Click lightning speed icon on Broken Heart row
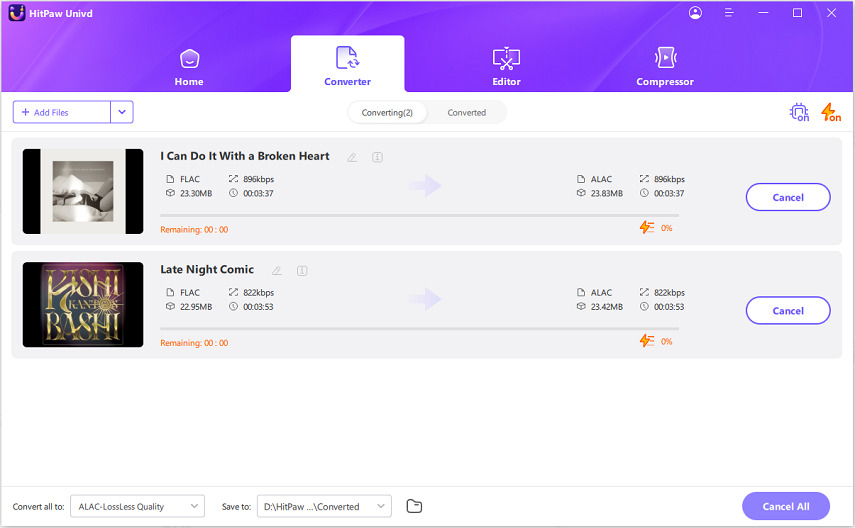The width and height of the screenshot is (855, 528). point(647,227)
